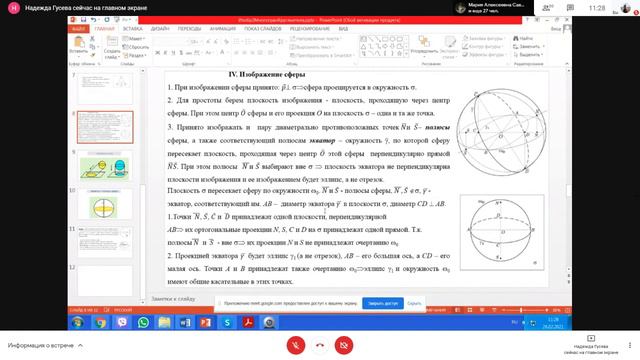The width and height of the screenshot is (640, 360).
Task: Open the Meet chat panel
Action: pos(570,8)
